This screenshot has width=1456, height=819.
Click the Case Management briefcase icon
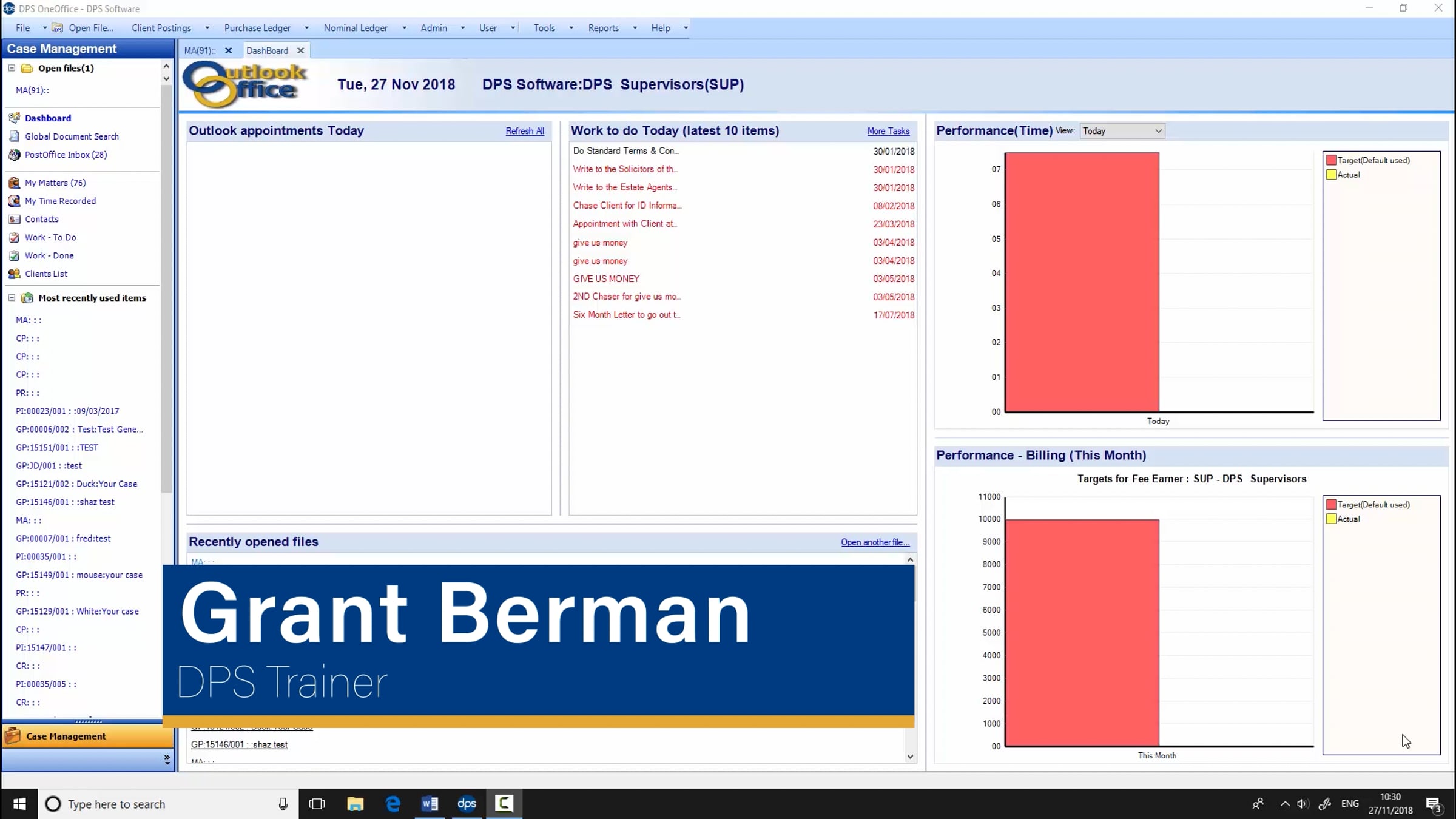point(13,736)
